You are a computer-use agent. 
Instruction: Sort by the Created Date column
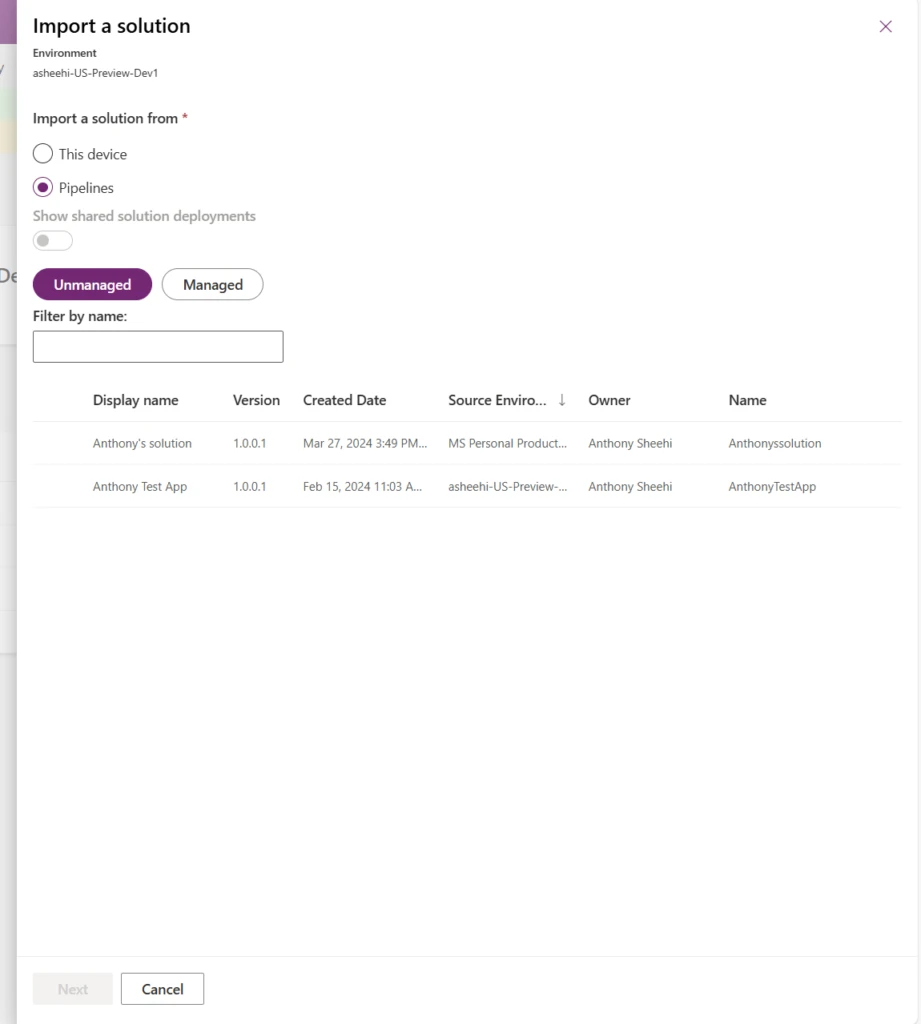[x=344, y=400]
